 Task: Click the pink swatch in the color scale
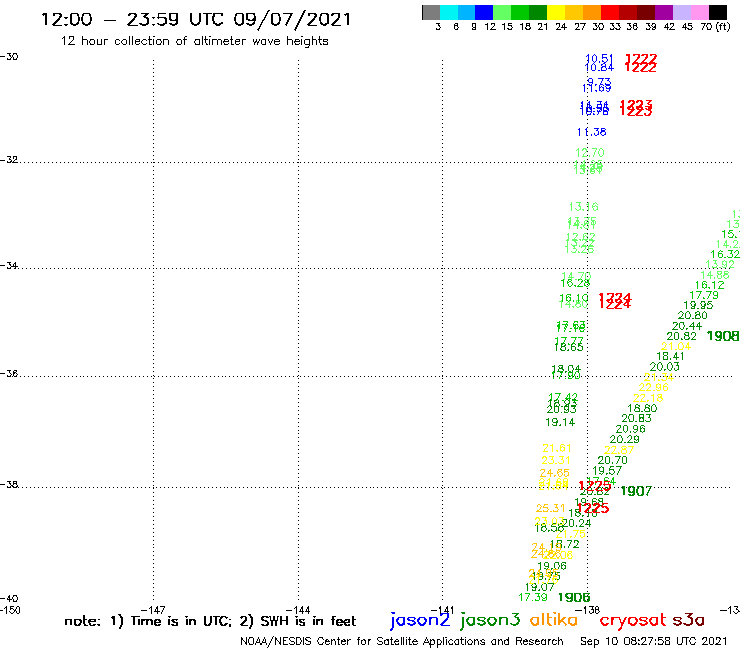click(x=699, y=12)
